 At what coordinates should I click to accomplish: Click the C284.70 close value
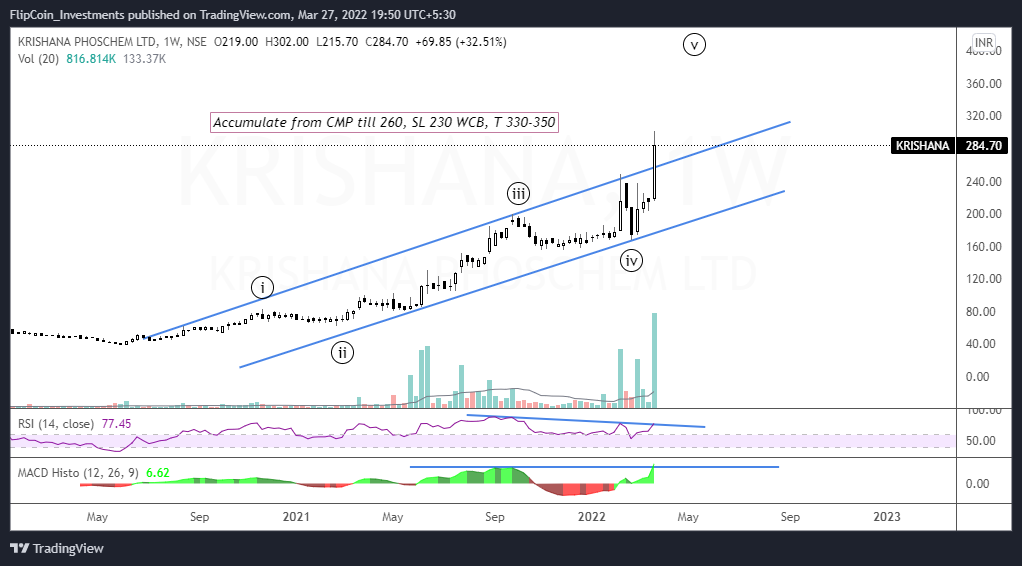click(387, 42)
